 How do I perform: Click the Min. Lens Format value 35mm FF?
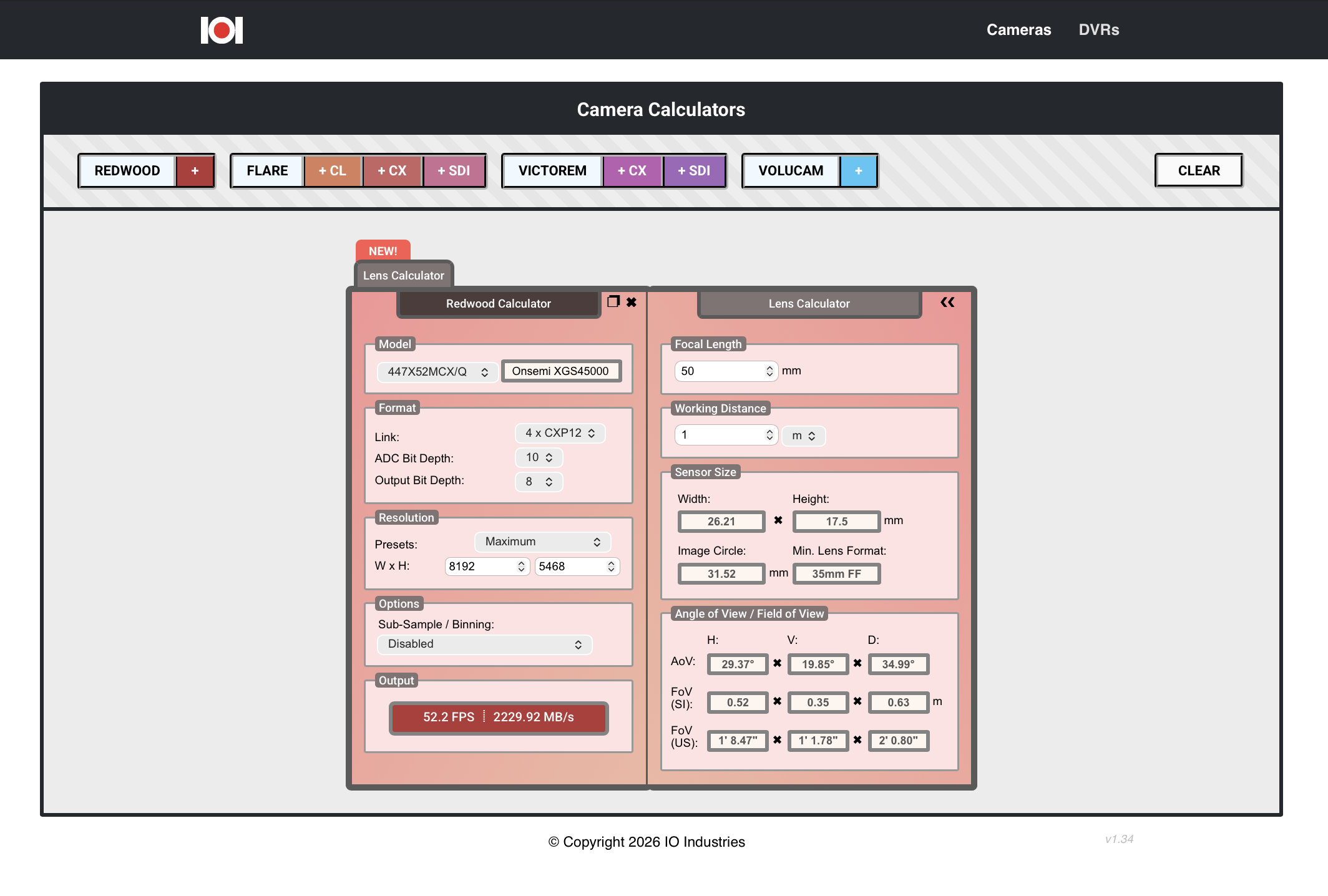pos(836,574)
